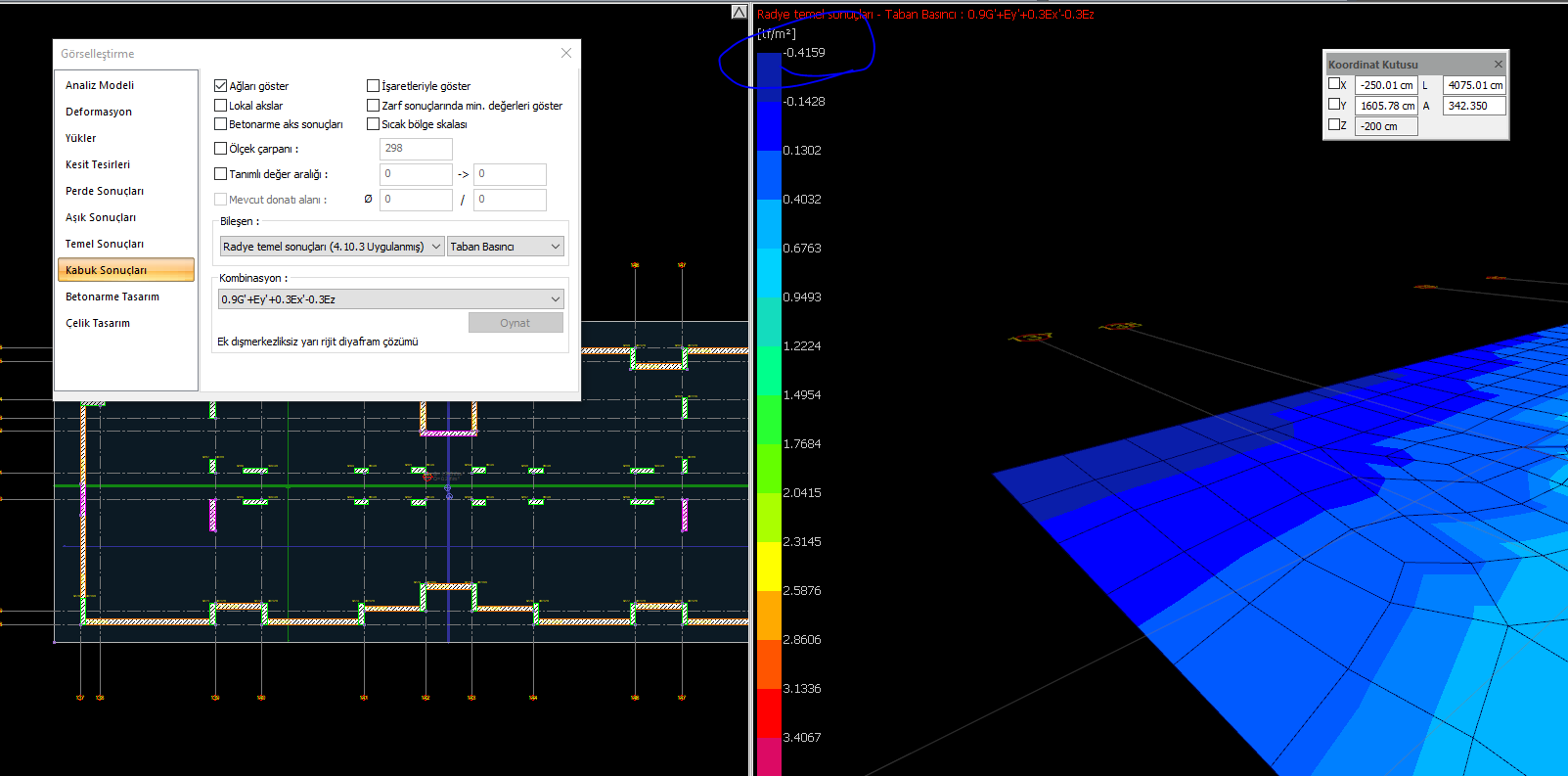Switch to the Deformasyon section
The width and height of the screenshot is (1568, 776).
pos(99,112)
